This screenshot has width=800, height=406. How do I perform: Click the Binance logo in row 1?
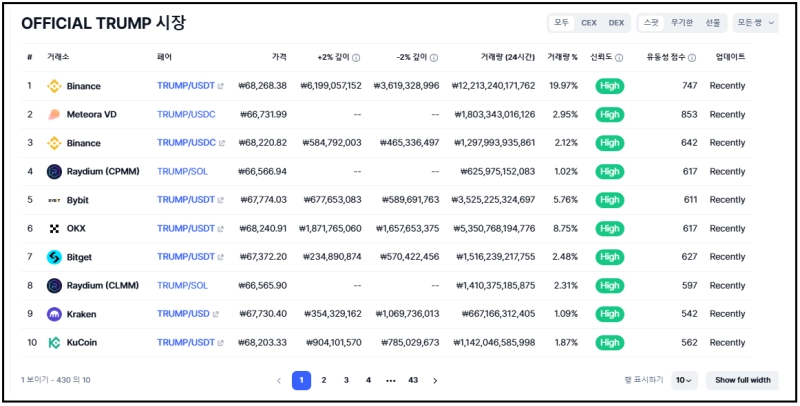(54, 86)
